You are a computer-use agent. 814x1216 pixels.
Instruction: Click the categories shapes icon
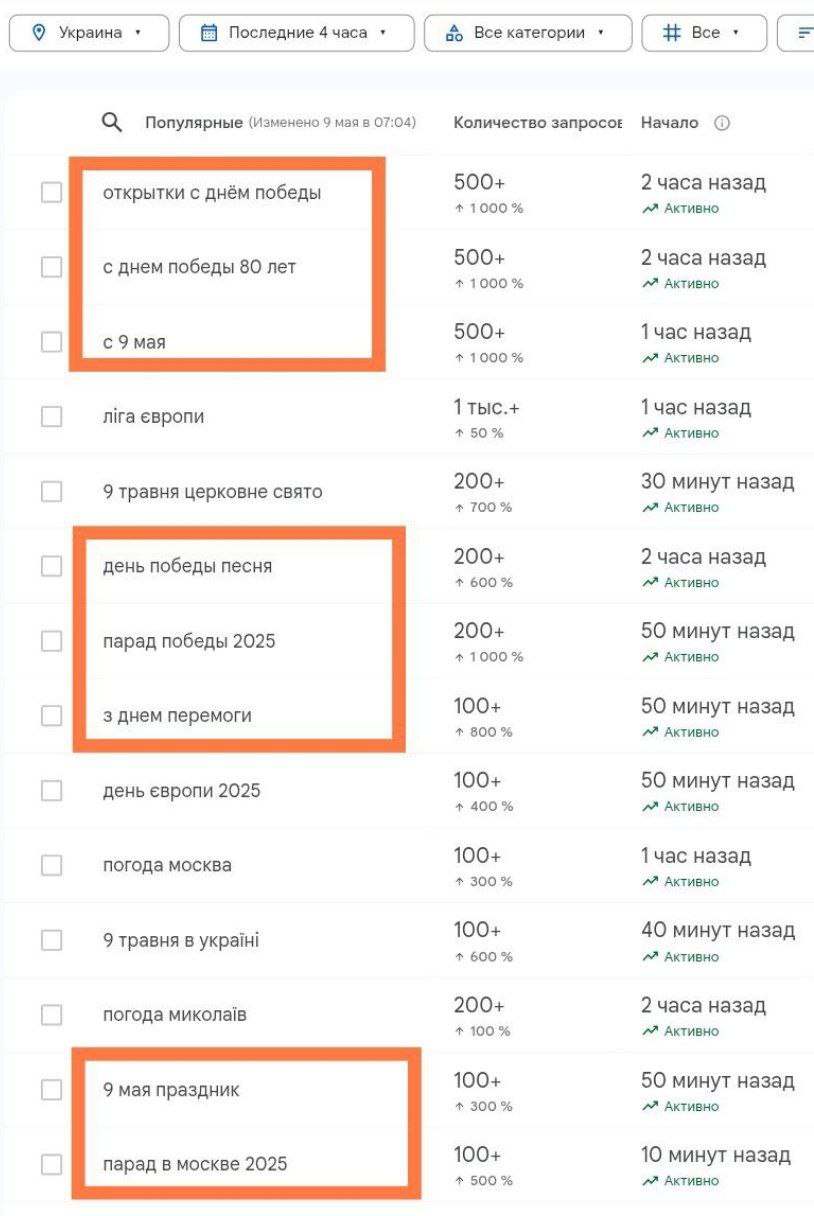click(454, 32)
